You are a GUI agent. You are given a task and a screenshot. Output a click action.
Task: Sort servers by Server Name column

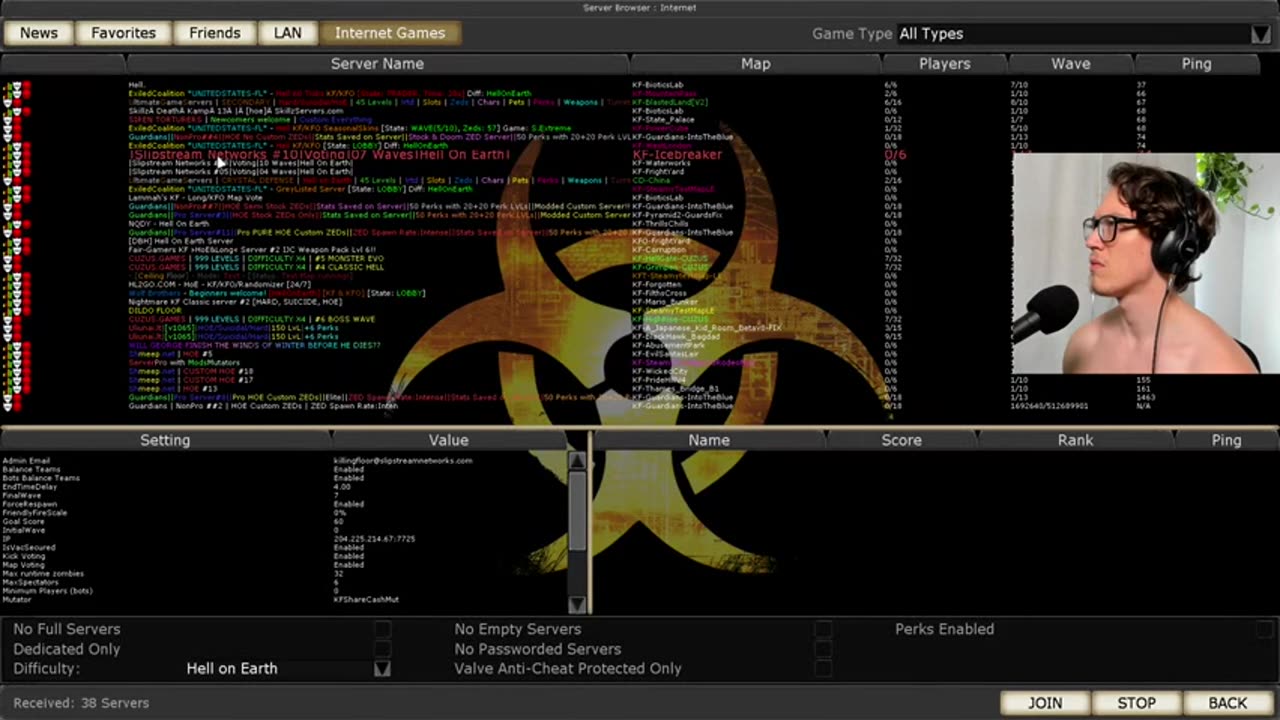(377, 64)
